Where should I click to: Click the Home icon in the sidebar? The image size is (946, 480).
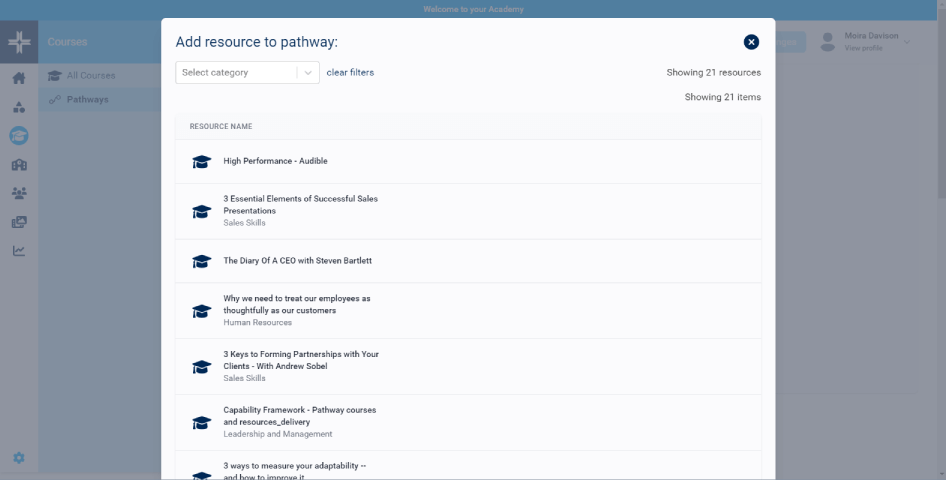point(19,78)
